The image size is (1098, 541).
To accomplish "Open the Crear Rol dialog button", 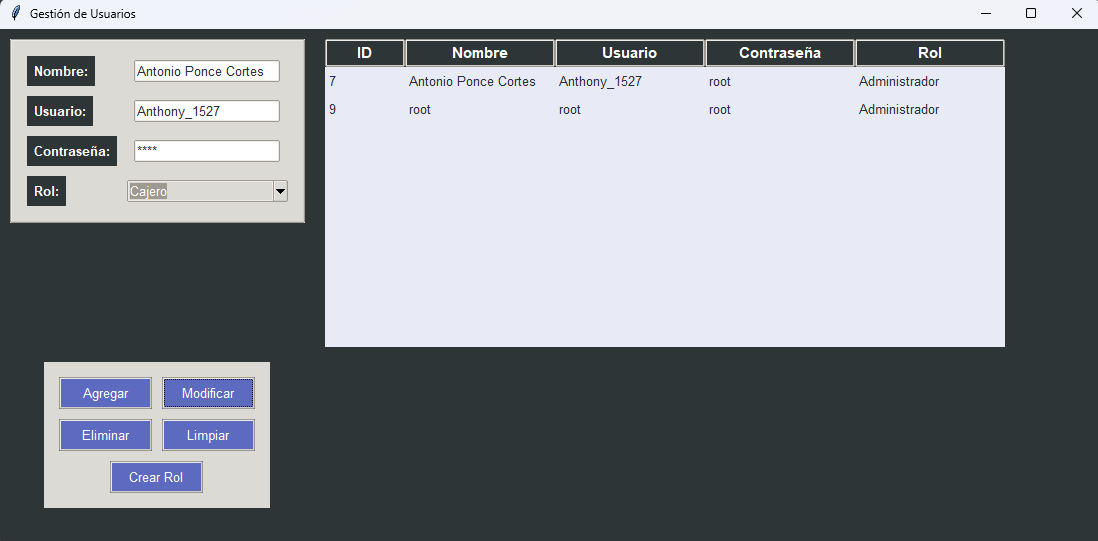I will pos(156,477).
